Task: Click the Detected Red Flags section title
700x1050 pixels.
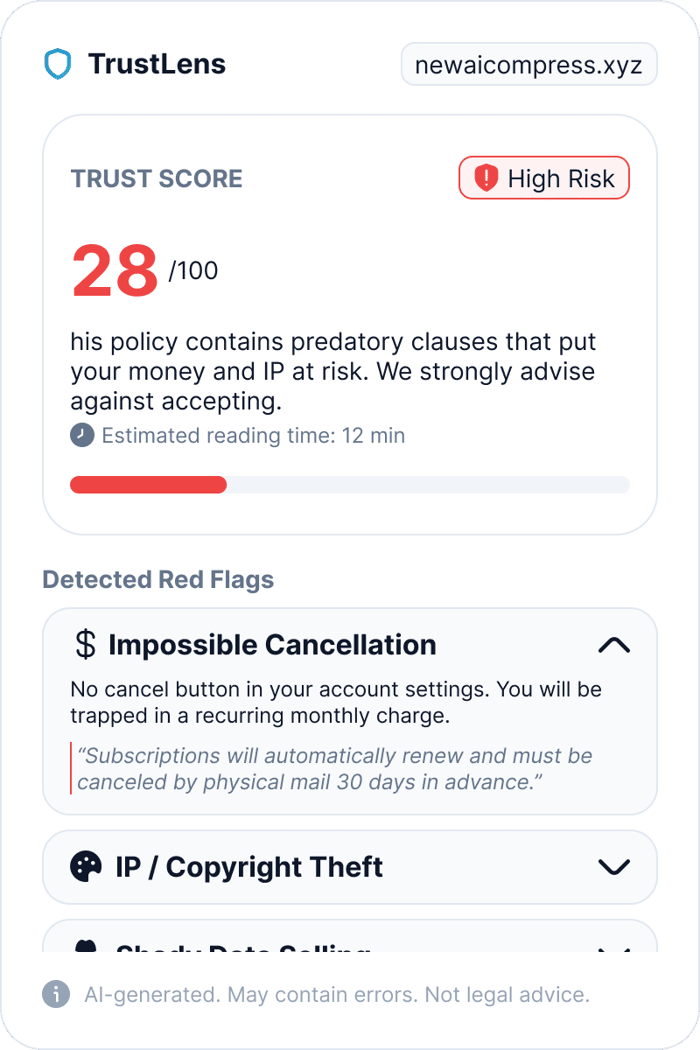Action: point(158,579)
